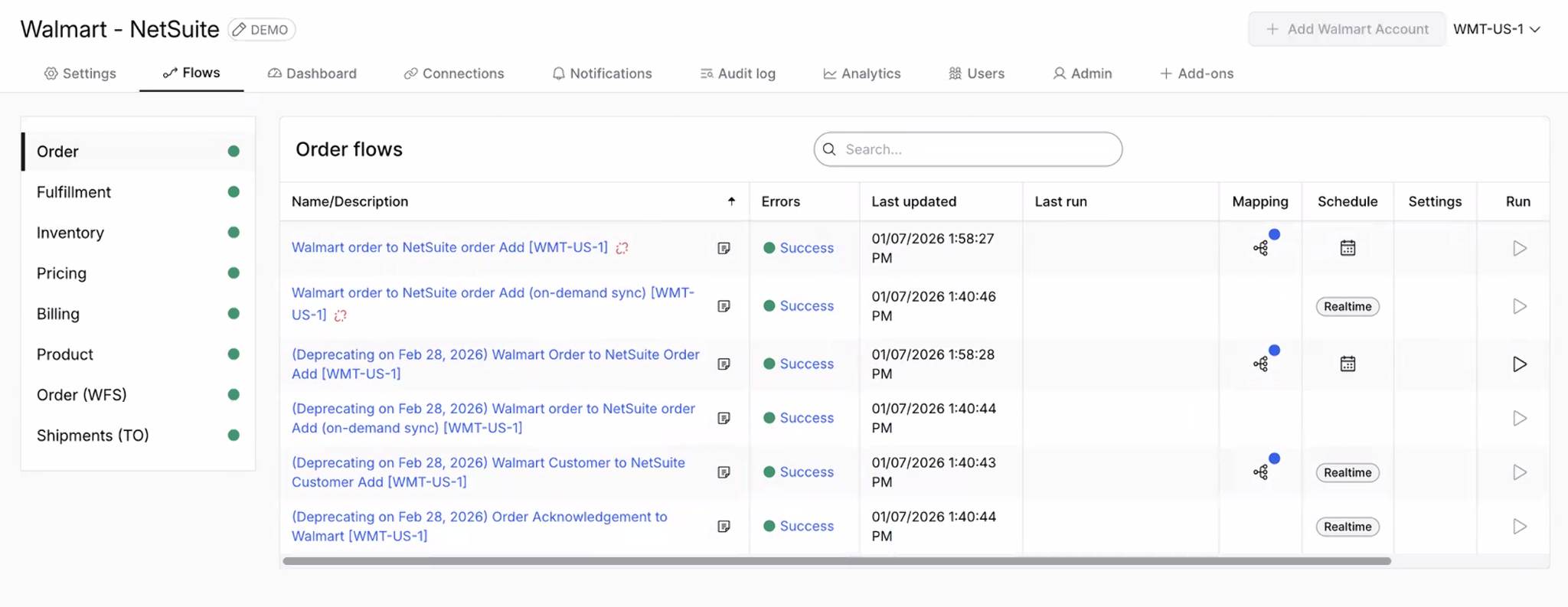Open mapping for Walmart Customer to NetSuite Customer Add
The width and height of the screenshot is (1568, 607).
pyautogui.click(x=1261, y=472)
